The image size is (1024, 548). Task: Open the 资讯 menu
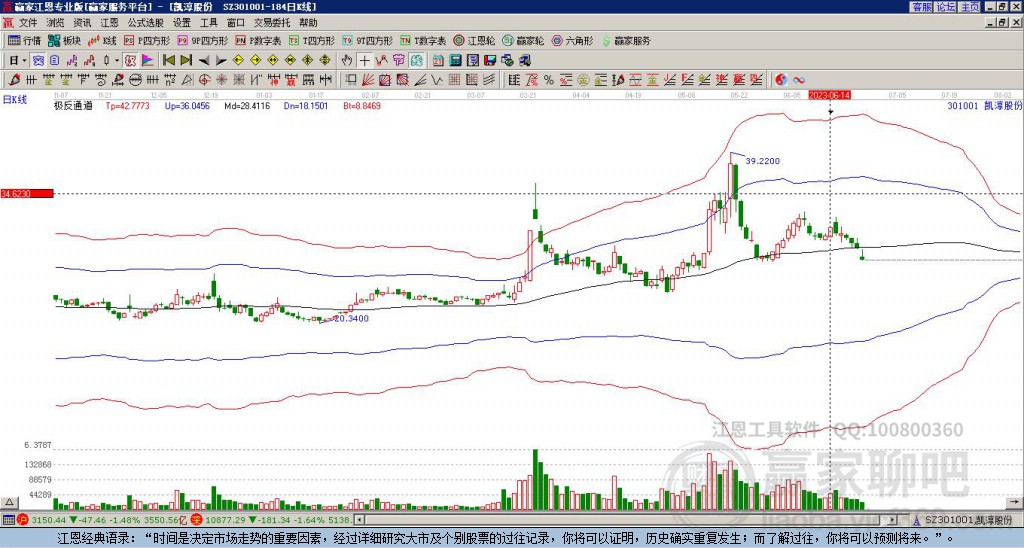82,23
